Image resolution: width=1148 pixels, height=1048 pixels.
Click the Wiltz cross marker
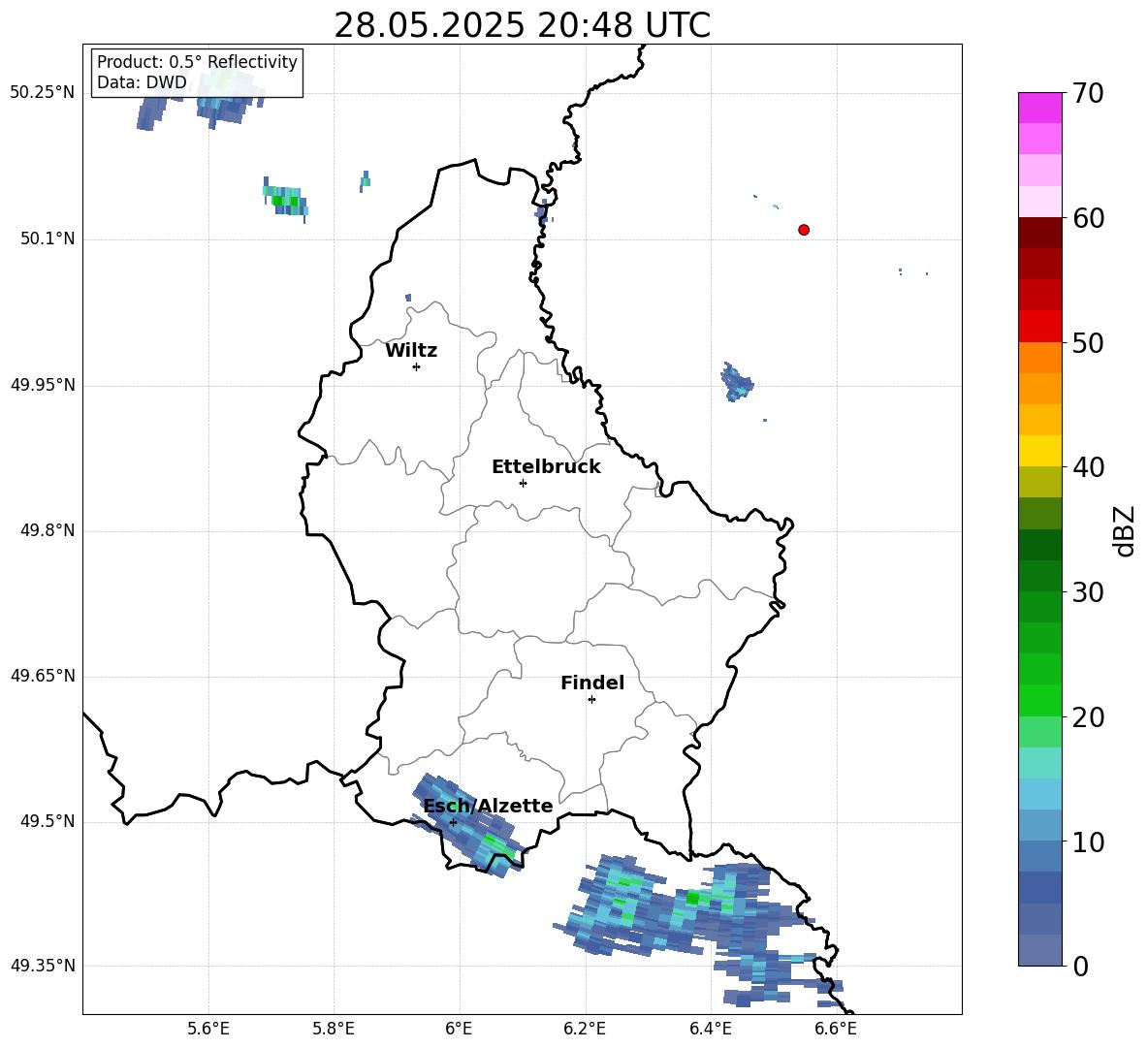pos(417,366)
